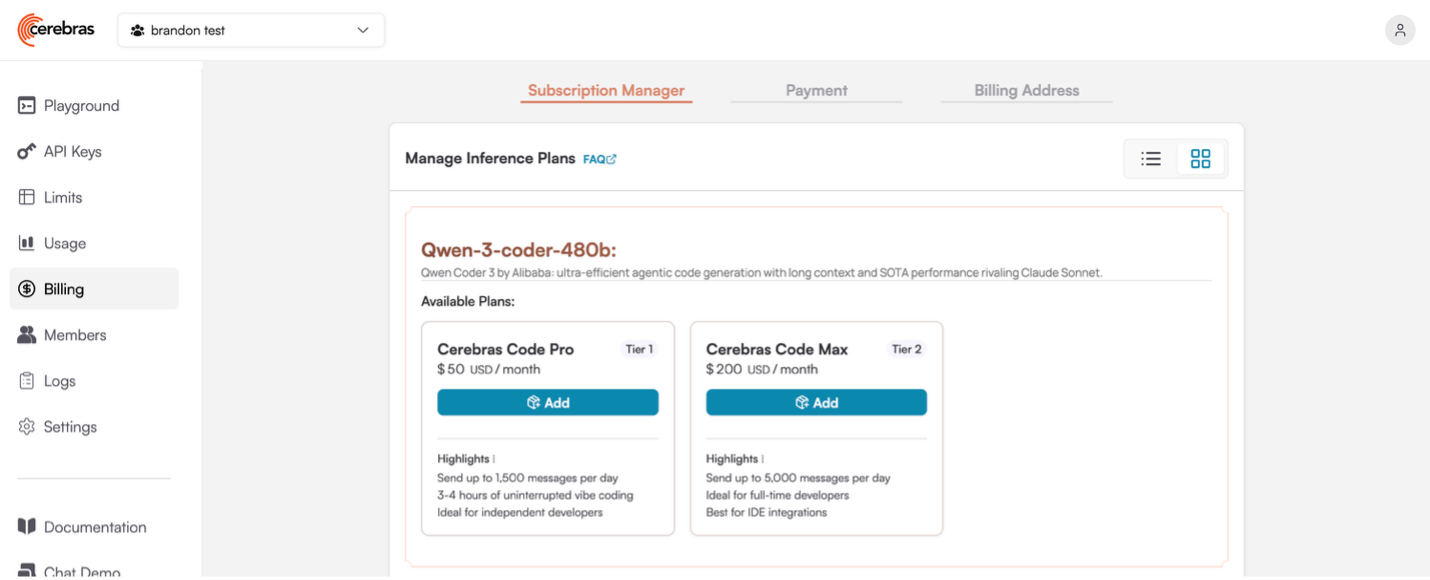Click the Cerebras logo
This screenshot has width=1430, height=580.
click(x=56, y=30)
